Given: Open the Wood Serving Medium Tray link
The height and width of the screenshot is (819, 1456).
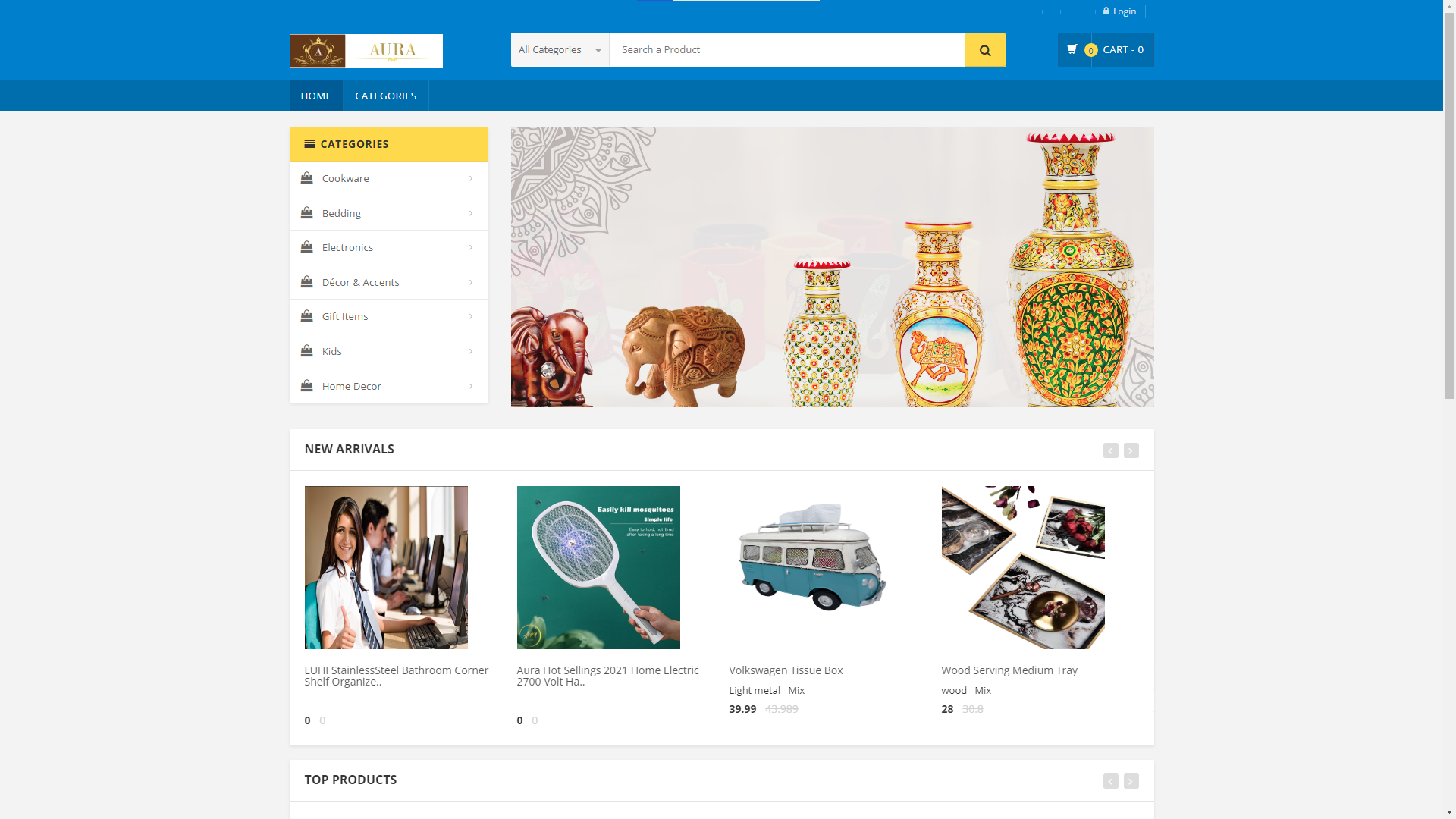Looking at the screenshot, I should coord(1009,670).
